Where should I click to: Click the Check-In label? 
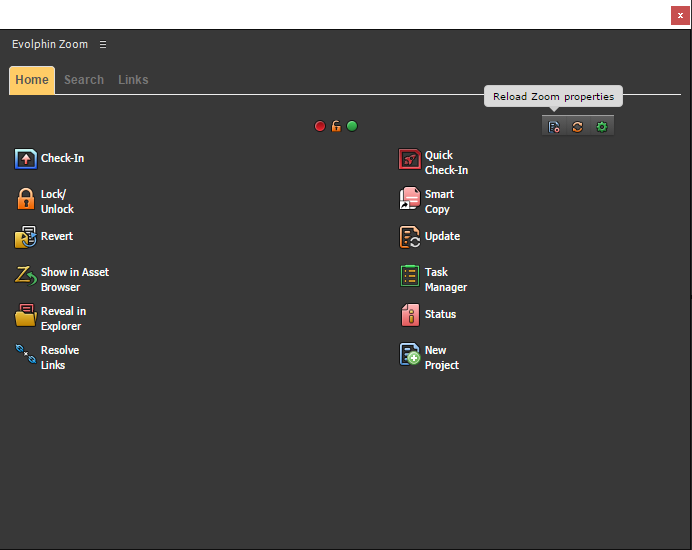(62, 158)
